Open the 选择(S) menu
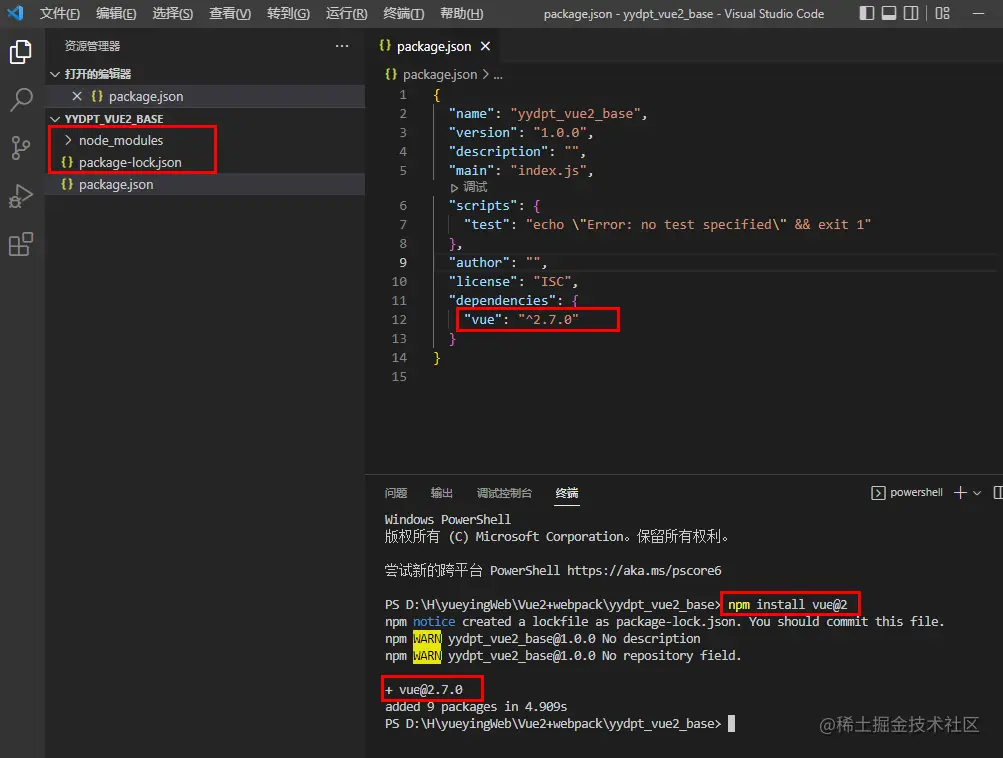Image resolution: width=1003 pixels, height=758 pixels. pos(173,13)
